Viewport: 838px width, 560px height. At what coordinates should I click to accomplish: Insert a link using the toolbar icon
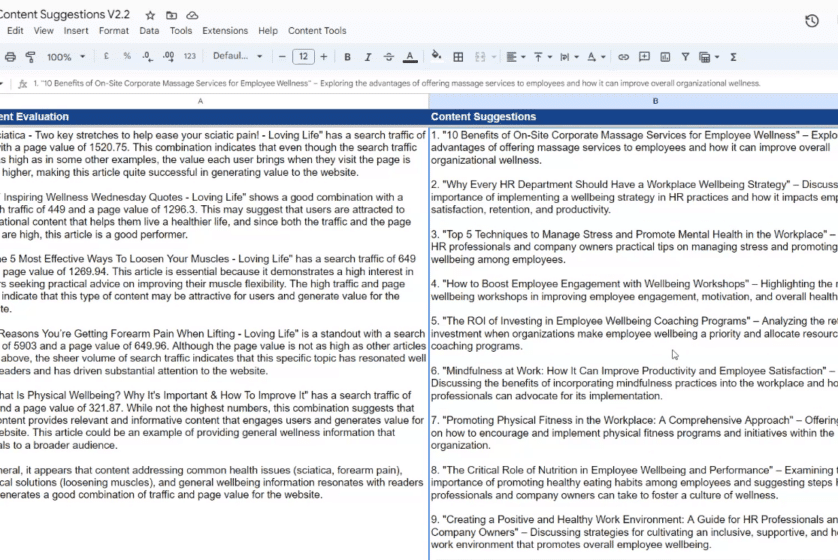point(624,57)
